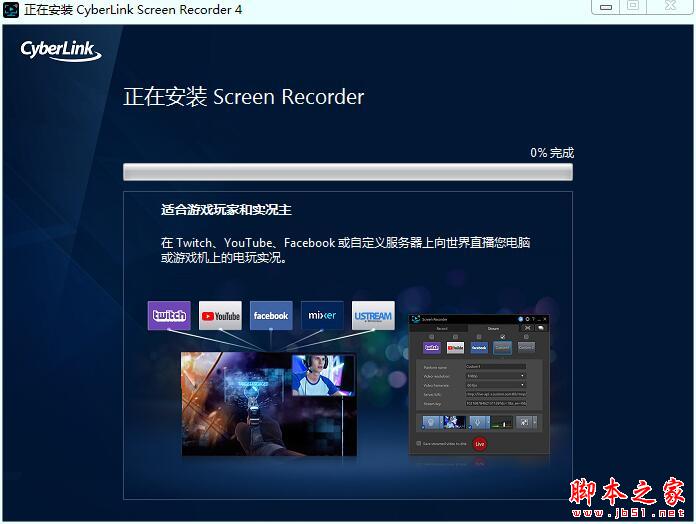This screenshot has height=524, width=696.
Task: Click the '正在安装 Screen Recorder' heading
Action: click(244, 96)
